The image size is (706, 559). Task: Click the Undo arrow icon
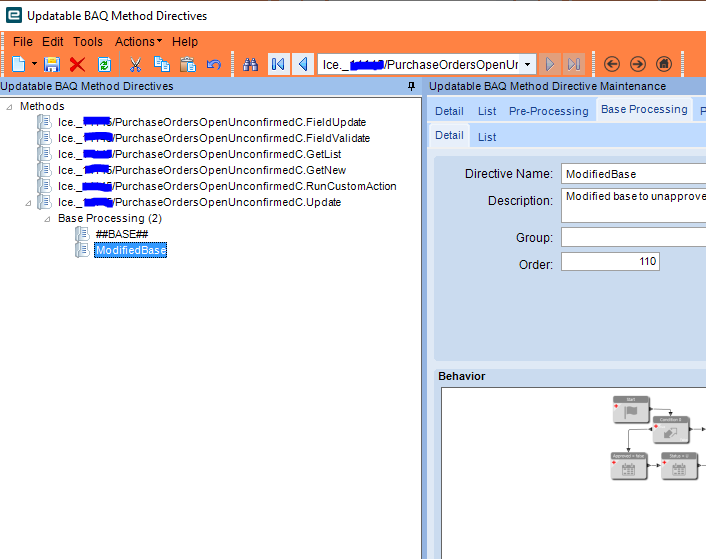214,64
